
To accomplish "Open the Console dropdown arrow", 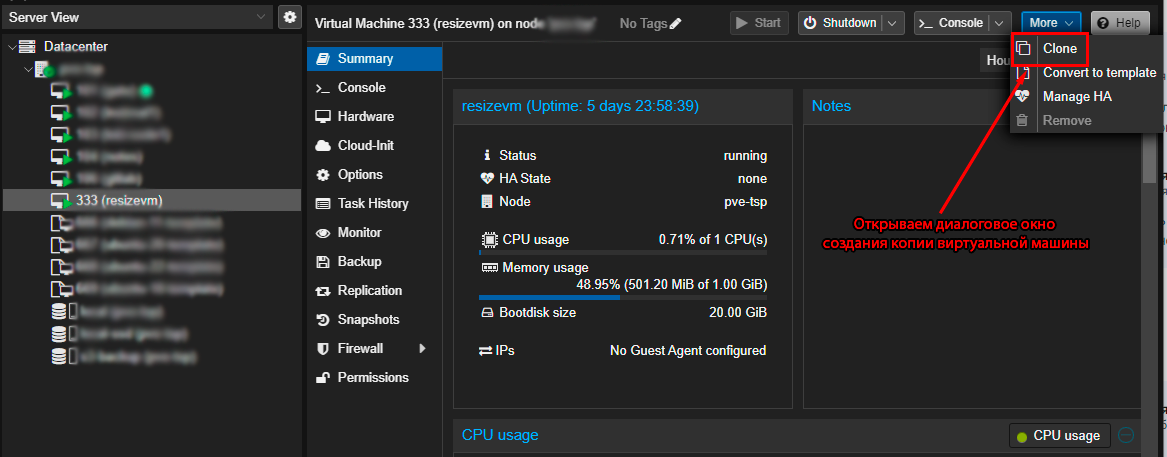I will point(1001,23).
